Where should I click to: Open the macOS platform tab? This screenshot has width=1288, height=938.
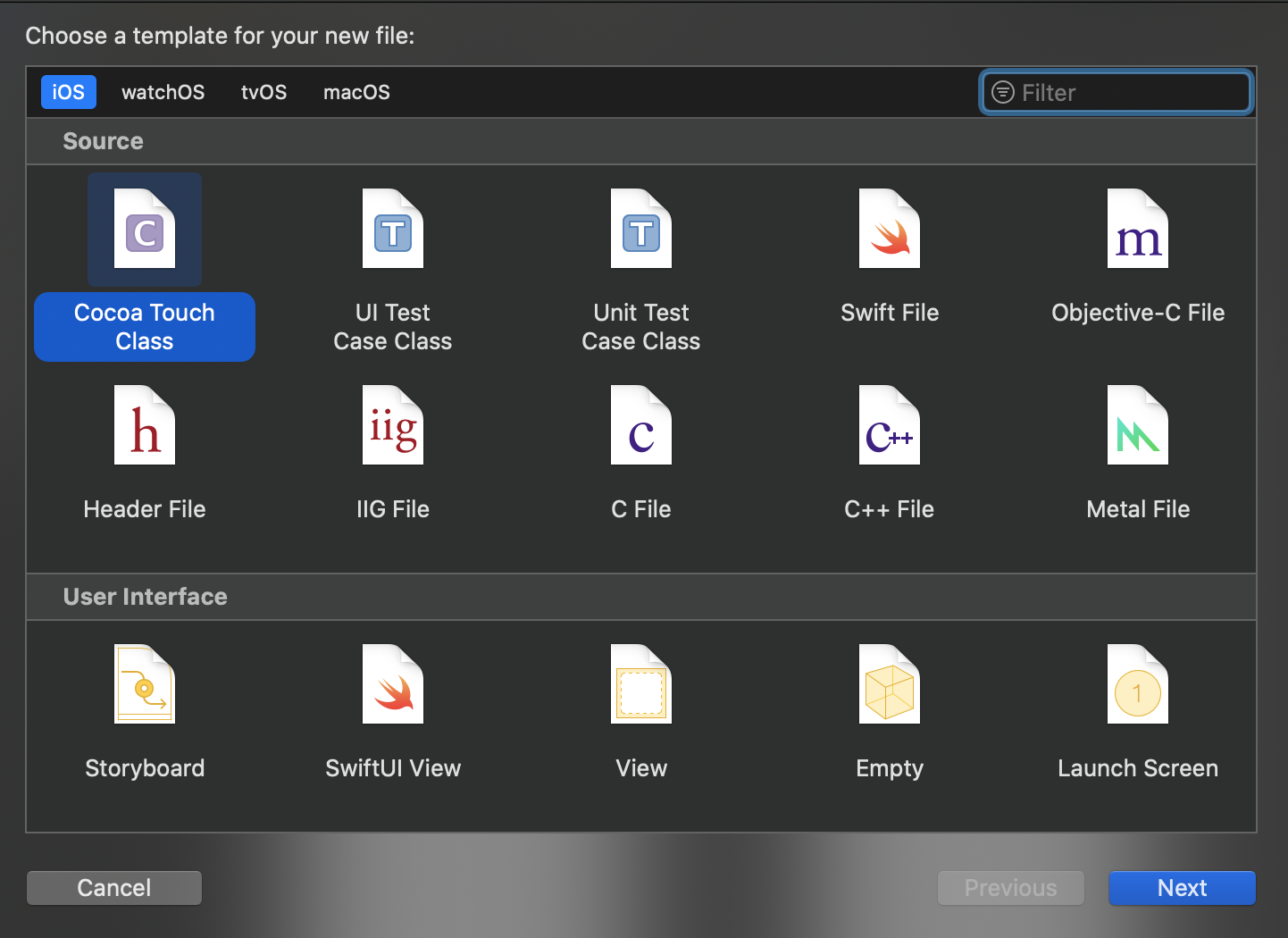click(356, 92)
